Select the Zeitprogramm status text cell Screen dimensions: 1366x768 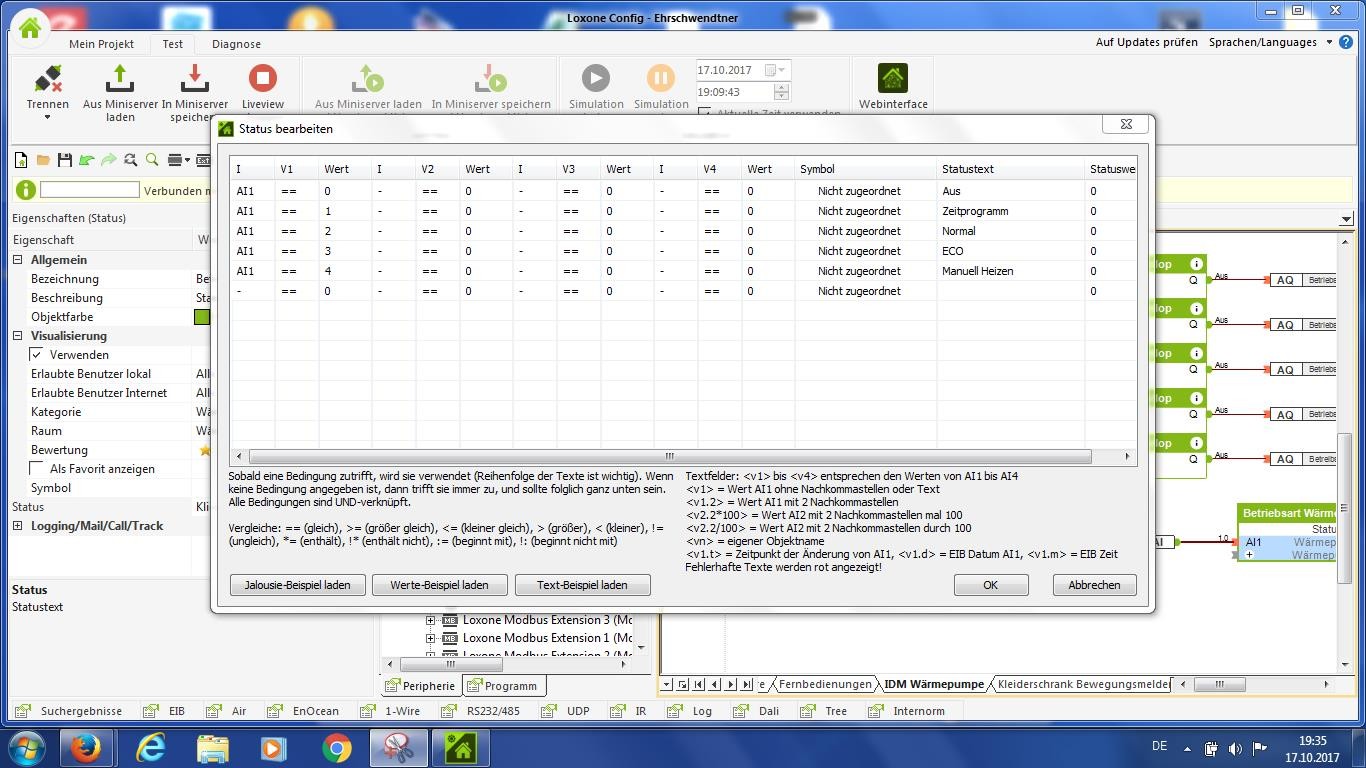pos(1010,211)
